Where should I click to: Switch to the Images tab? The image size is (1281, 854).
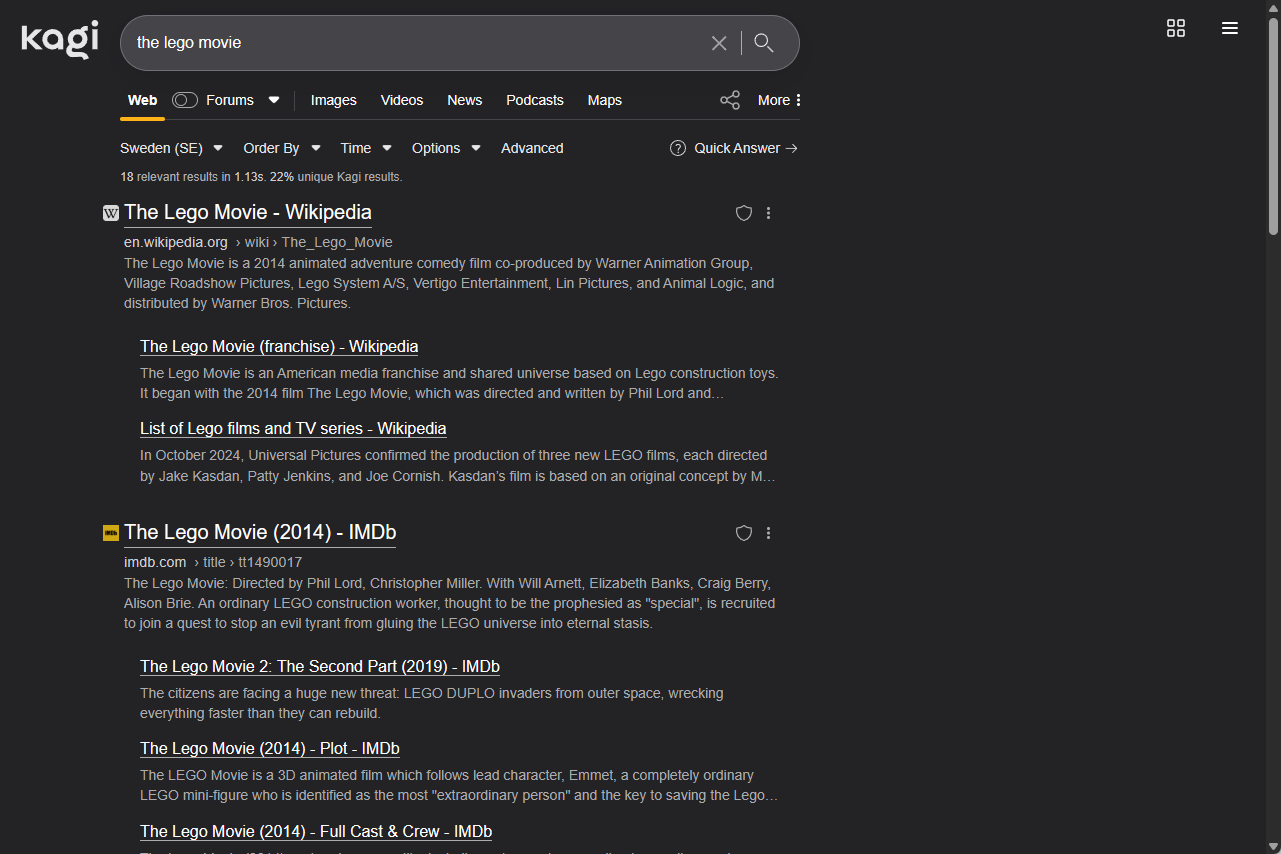coord(333,100)
